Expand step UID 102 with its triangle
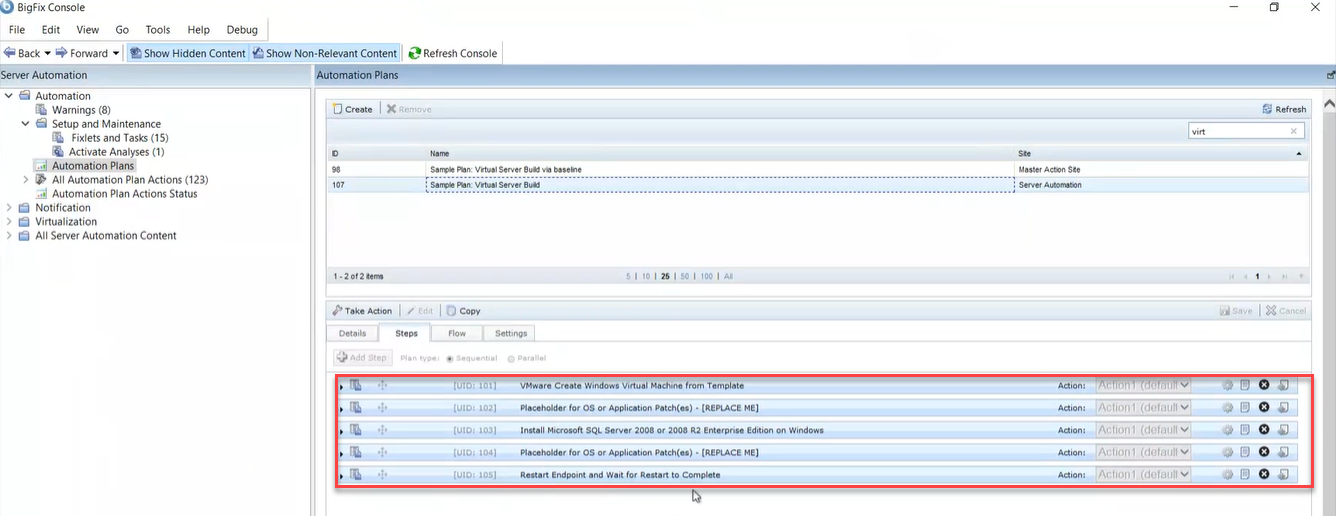This screenshot has width=1336, height=516. point(341,409)
